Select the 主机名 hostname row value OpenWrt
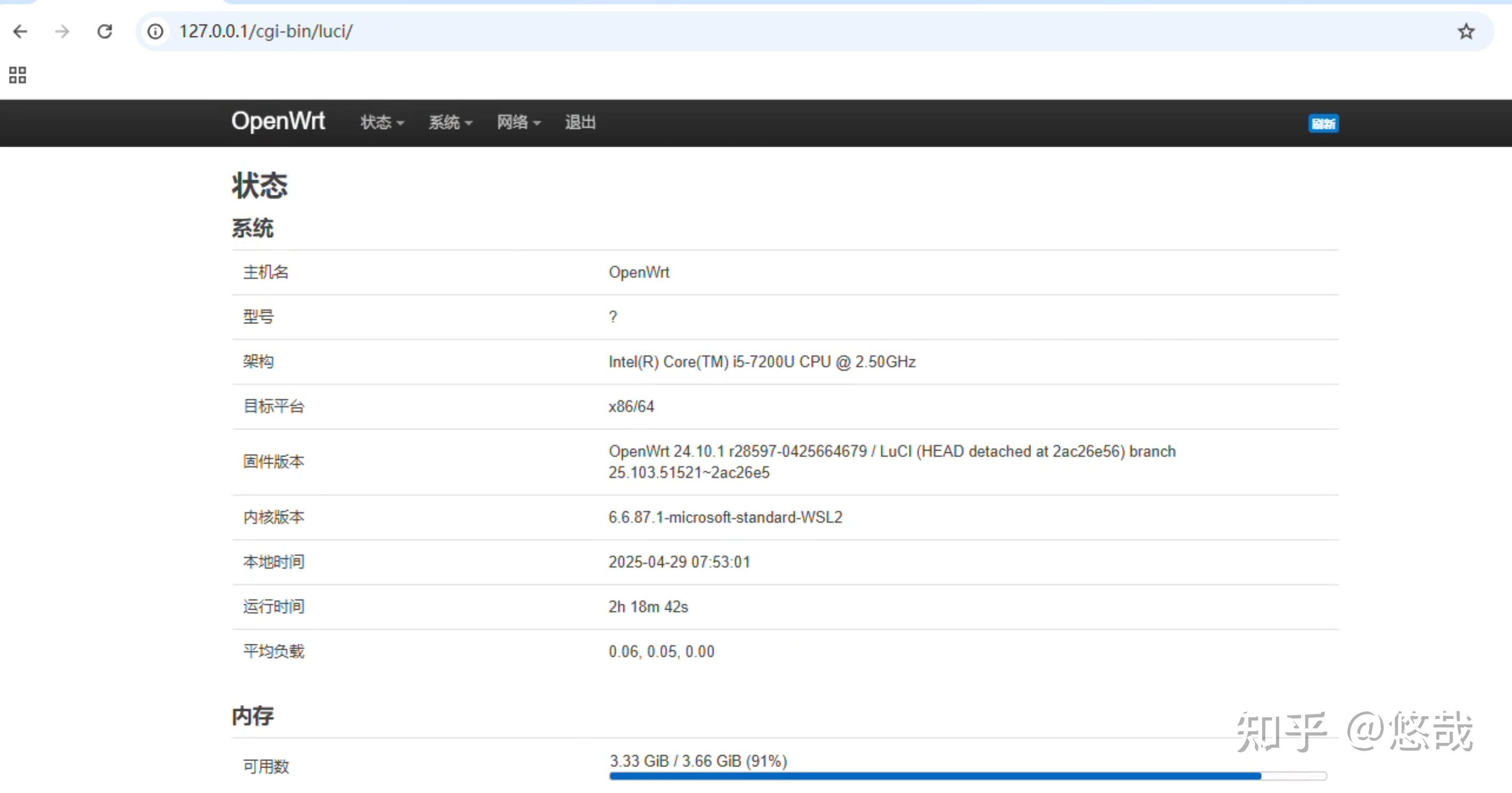The image size is (1512, 793). [639, 272]
